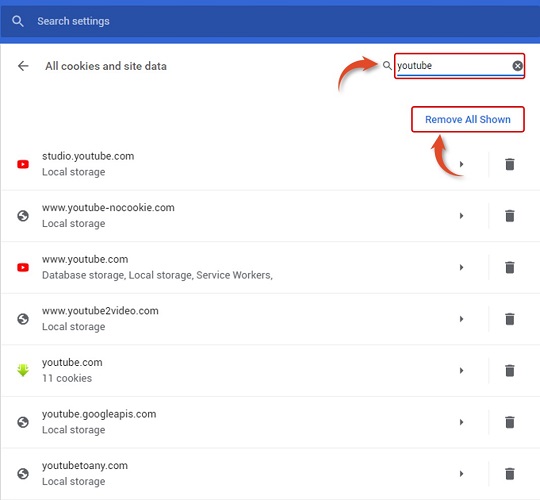The image size is (540, 500).
Task: Trash the www.youtube2video.com entry
Action: [510, 319]
